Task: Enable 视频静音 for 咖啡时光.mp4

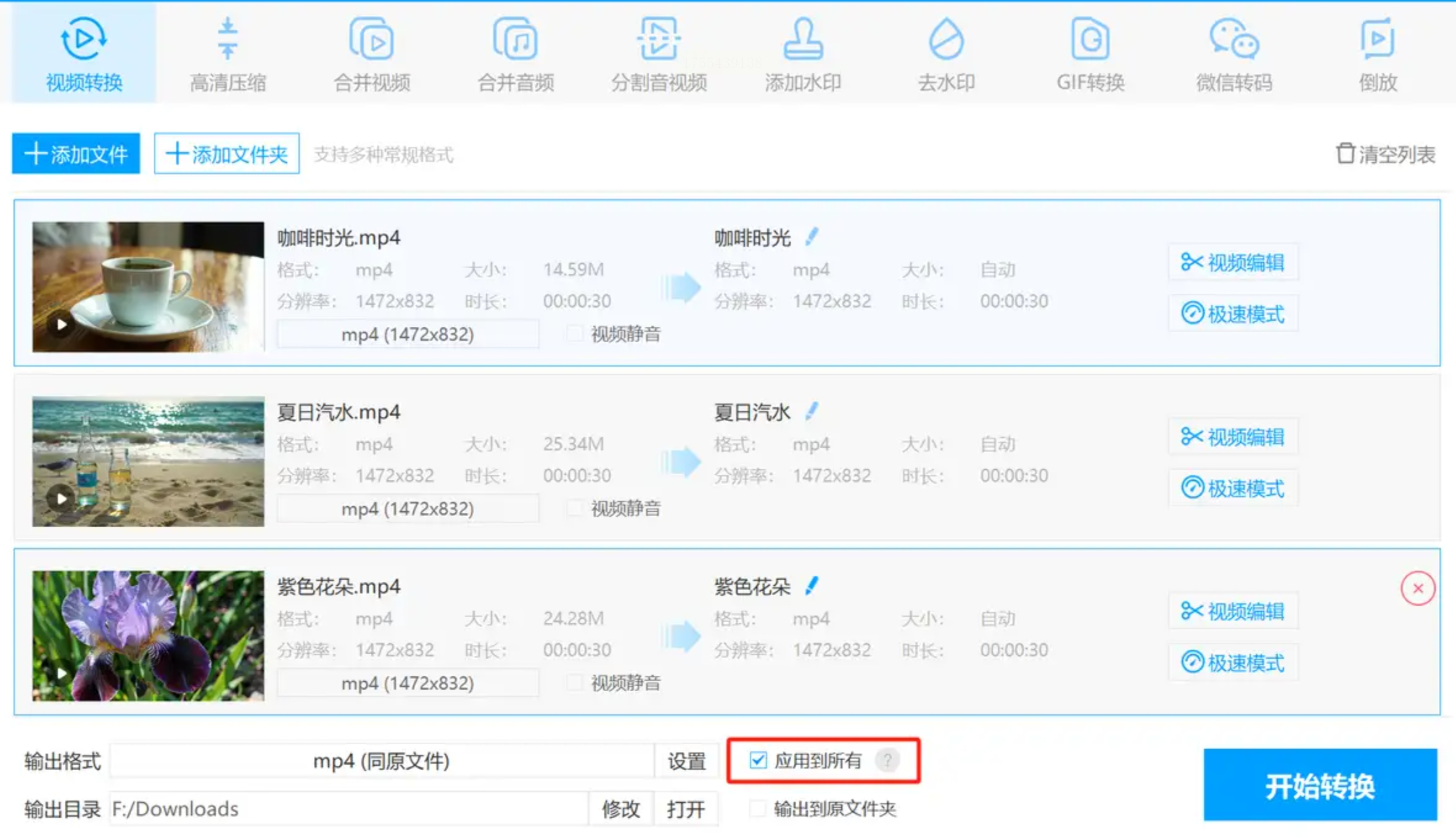Action: 575,334
